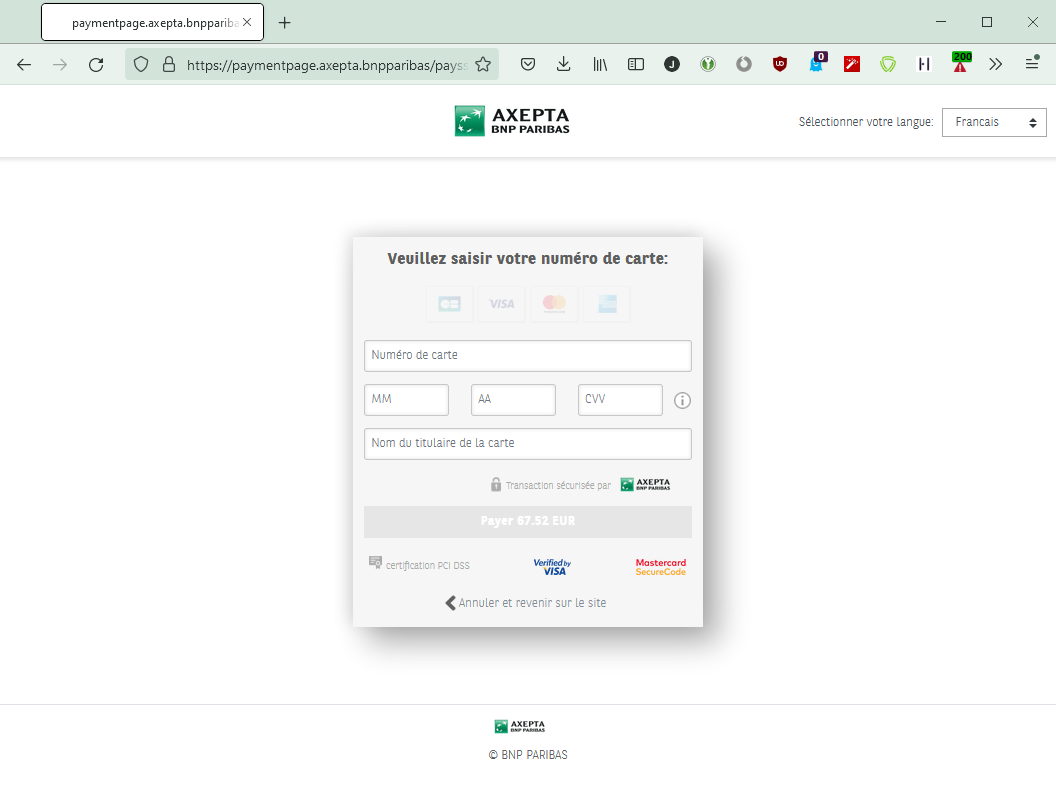
Task: Select the Visa card logo
Action: (x=501, y=304)
